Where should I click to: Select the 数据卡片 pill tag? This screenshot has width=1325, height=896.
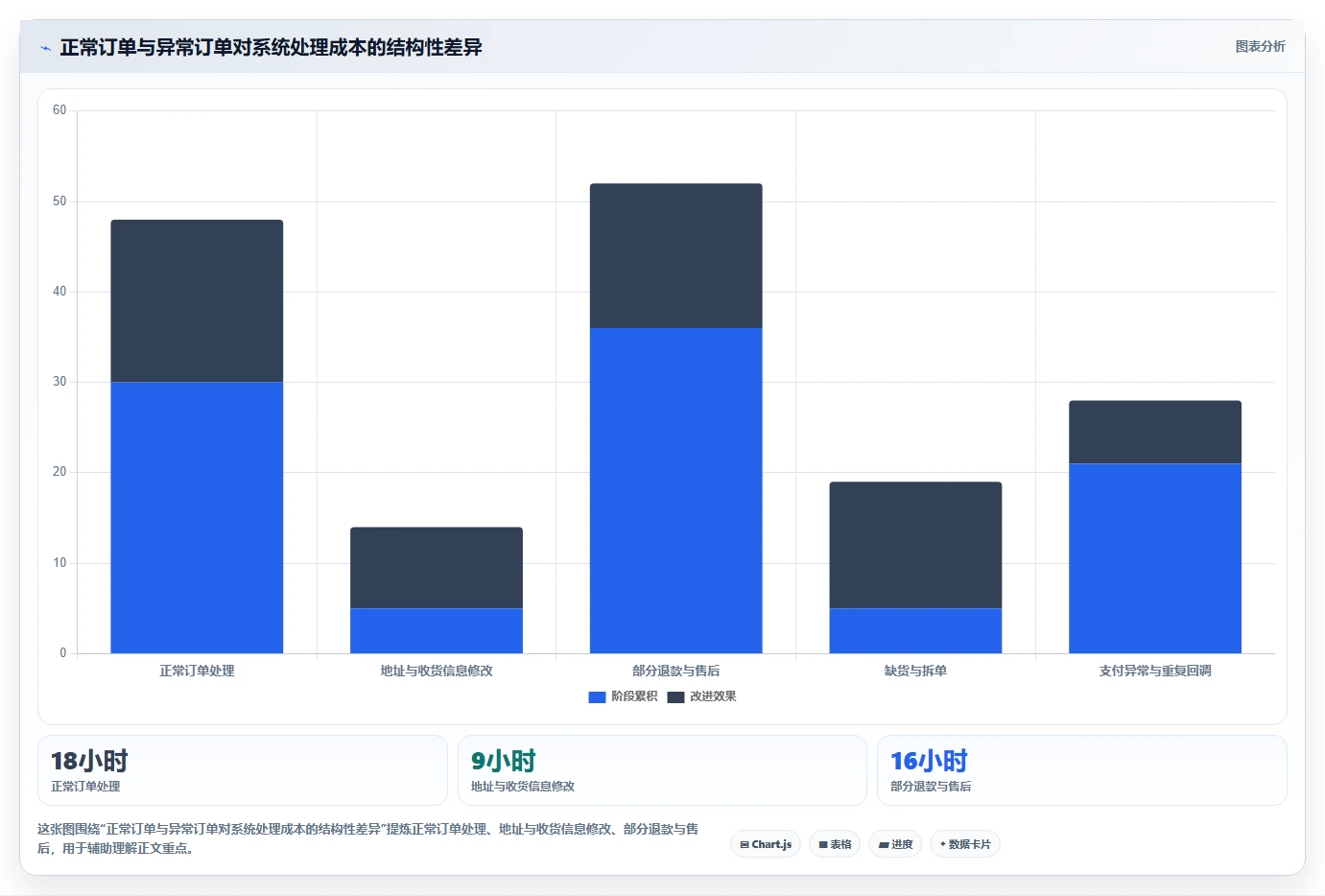point(965,844)
